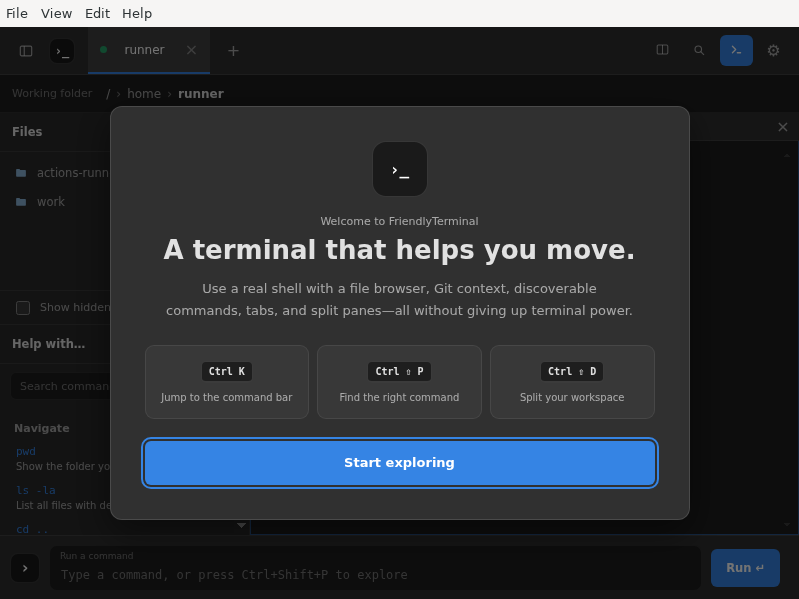Focus the Search commands field
The image size is (799, 599).
coord(61,386)
